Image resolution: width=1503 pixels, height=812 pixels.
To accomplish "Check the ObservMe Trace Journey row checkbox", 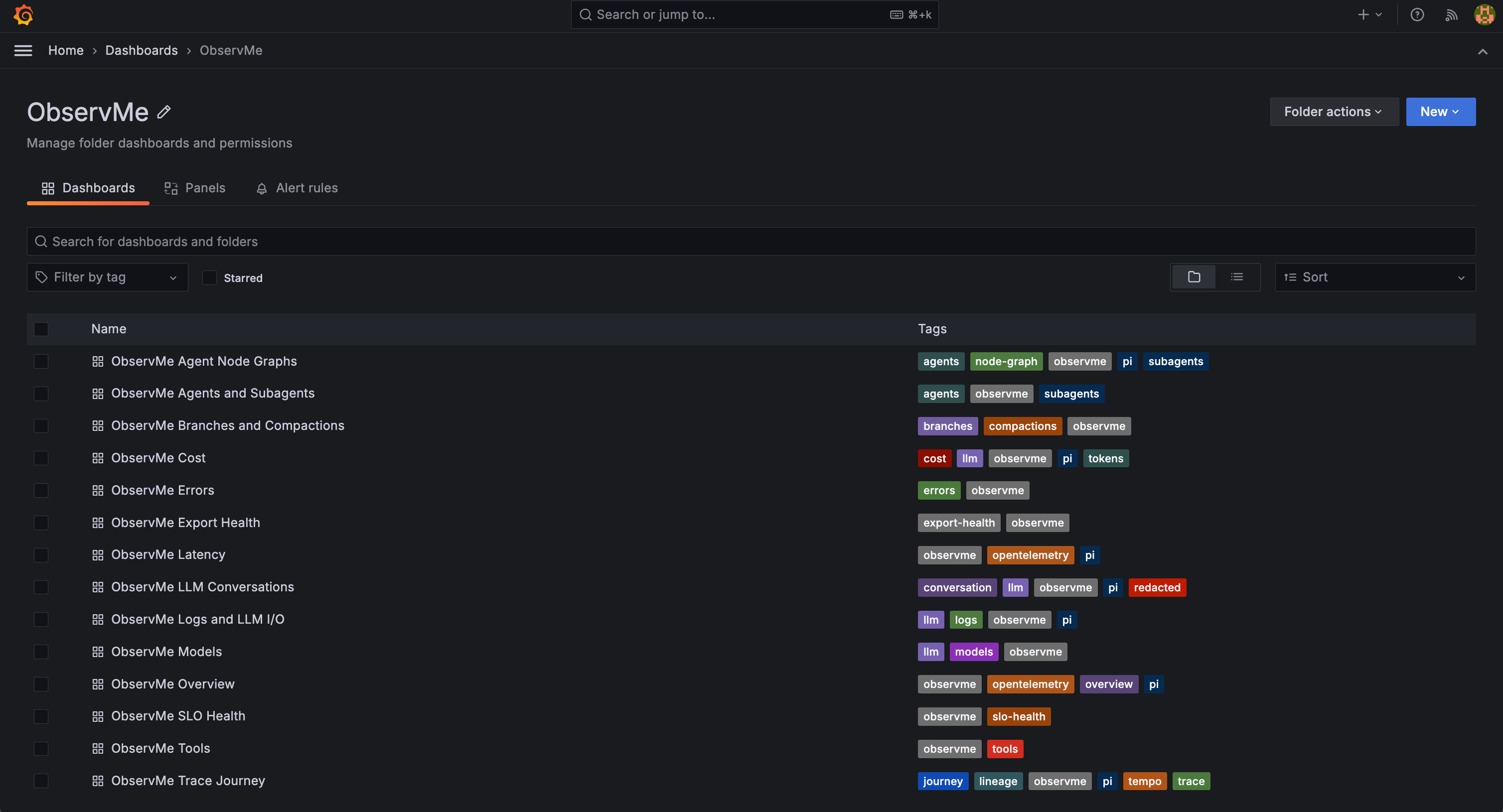I will [x=41, y=781].
